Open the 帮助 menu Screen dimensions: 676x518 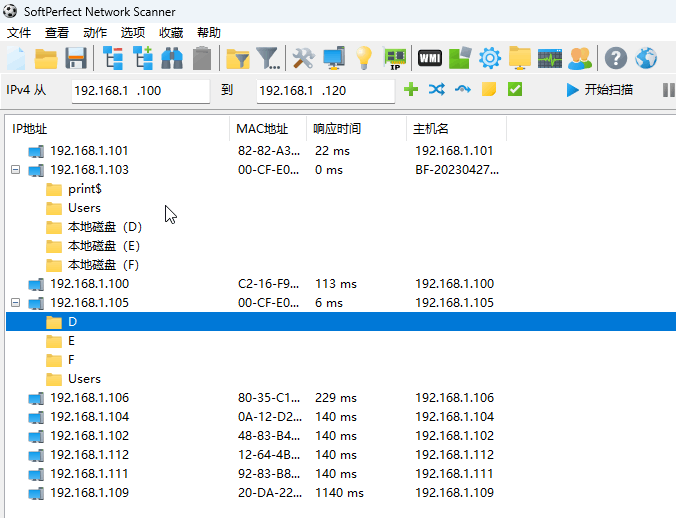[x=209, y=33]
